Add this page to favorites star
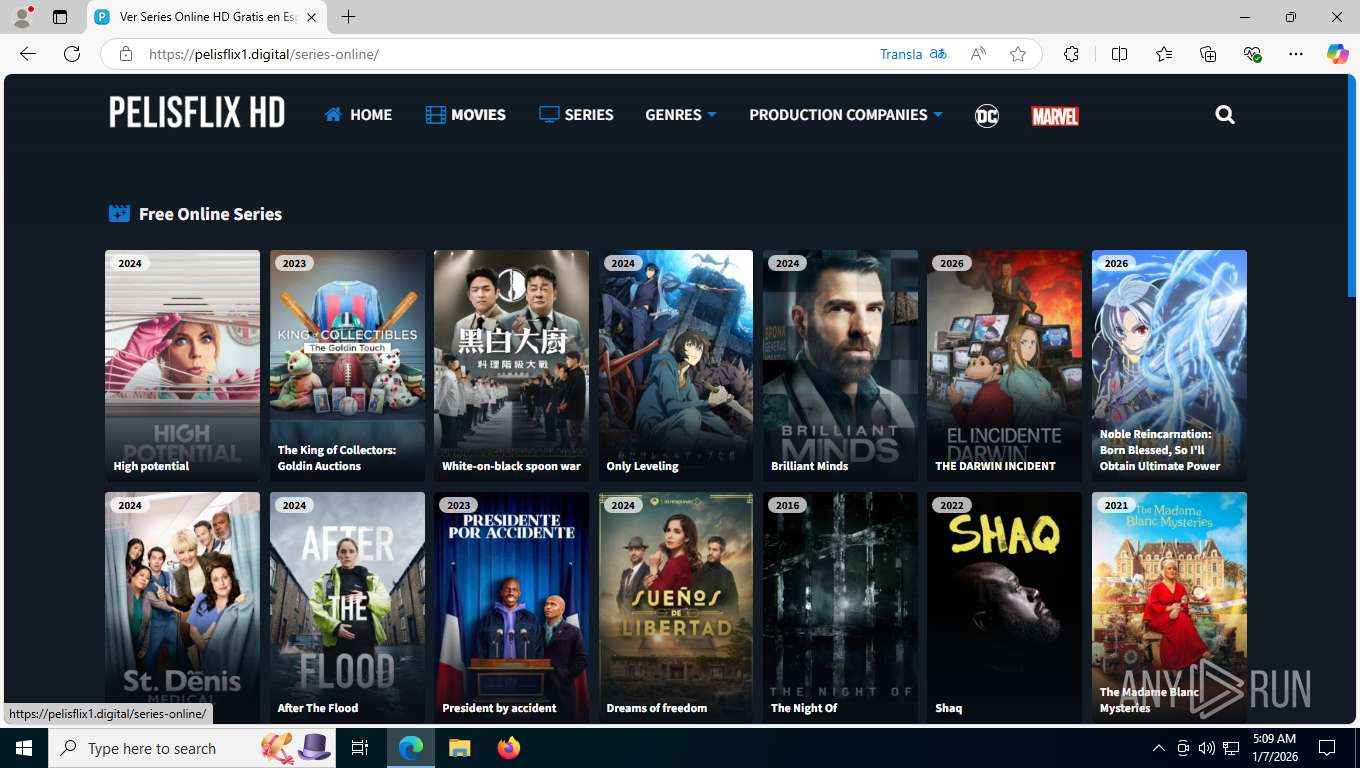Viewport: 1360px width, 768px height. pyautogui.click(x=1018, y=54)
